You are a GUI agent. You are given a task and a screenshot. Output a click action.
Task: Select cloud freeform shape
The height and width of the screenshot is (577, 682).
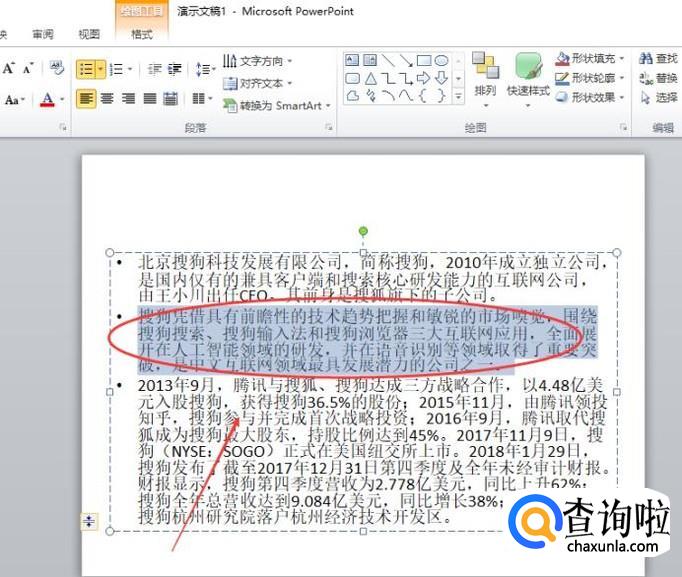tap(352, 96)
